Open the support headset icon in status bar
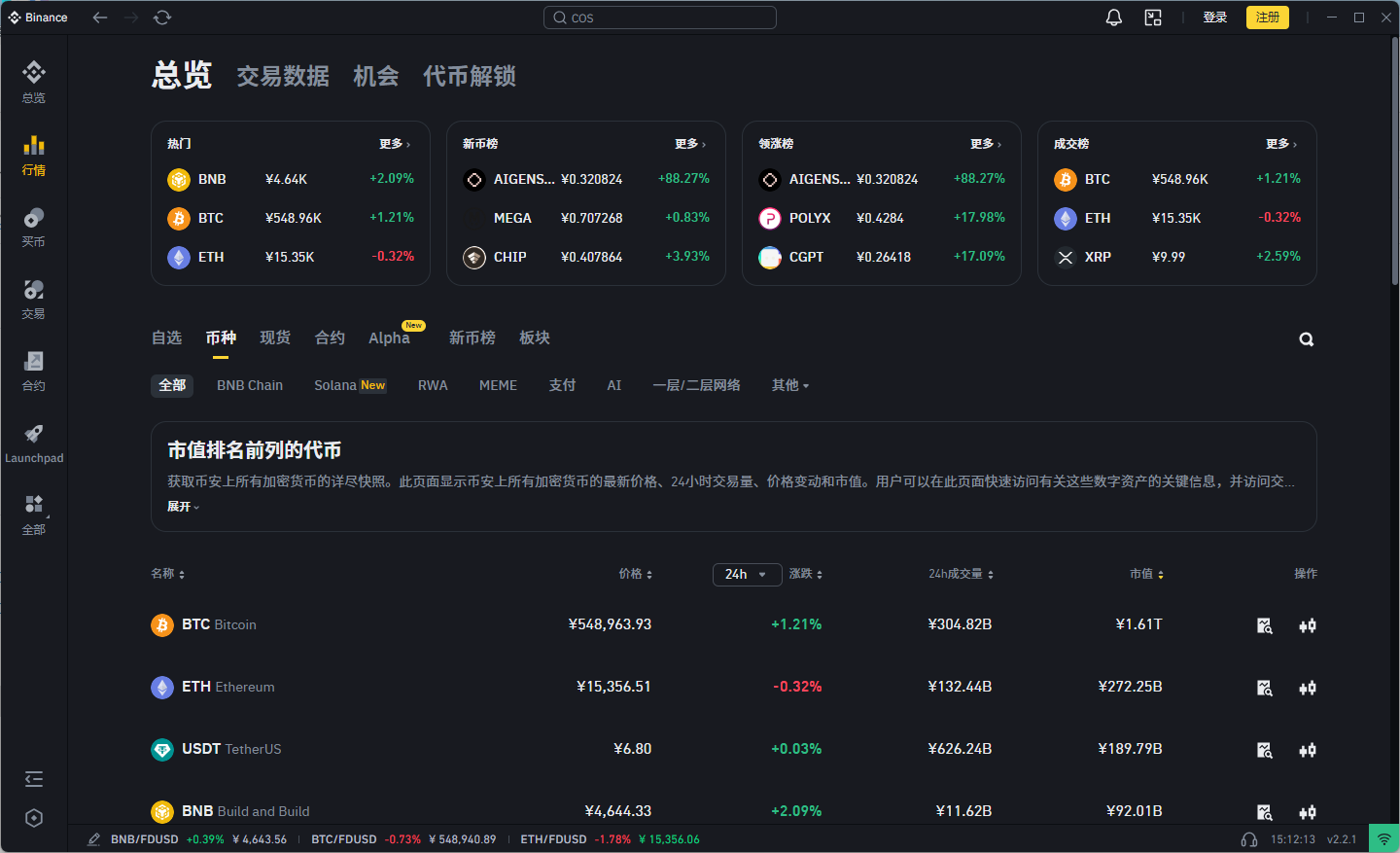 click(1249, 839)
